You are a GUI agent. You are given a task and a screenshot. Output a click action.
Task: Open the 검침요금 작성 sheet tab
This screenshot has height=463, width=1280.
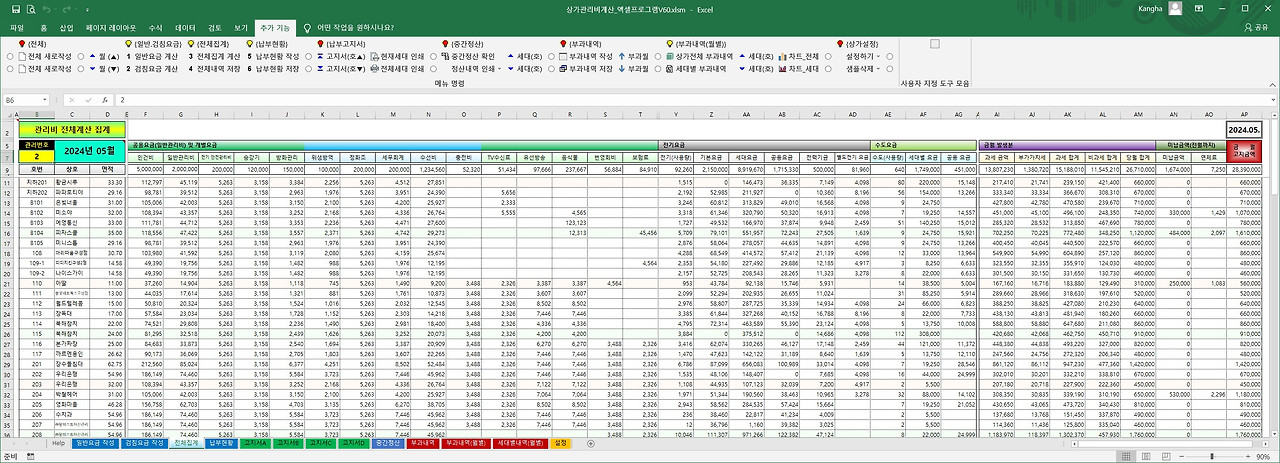145,443
